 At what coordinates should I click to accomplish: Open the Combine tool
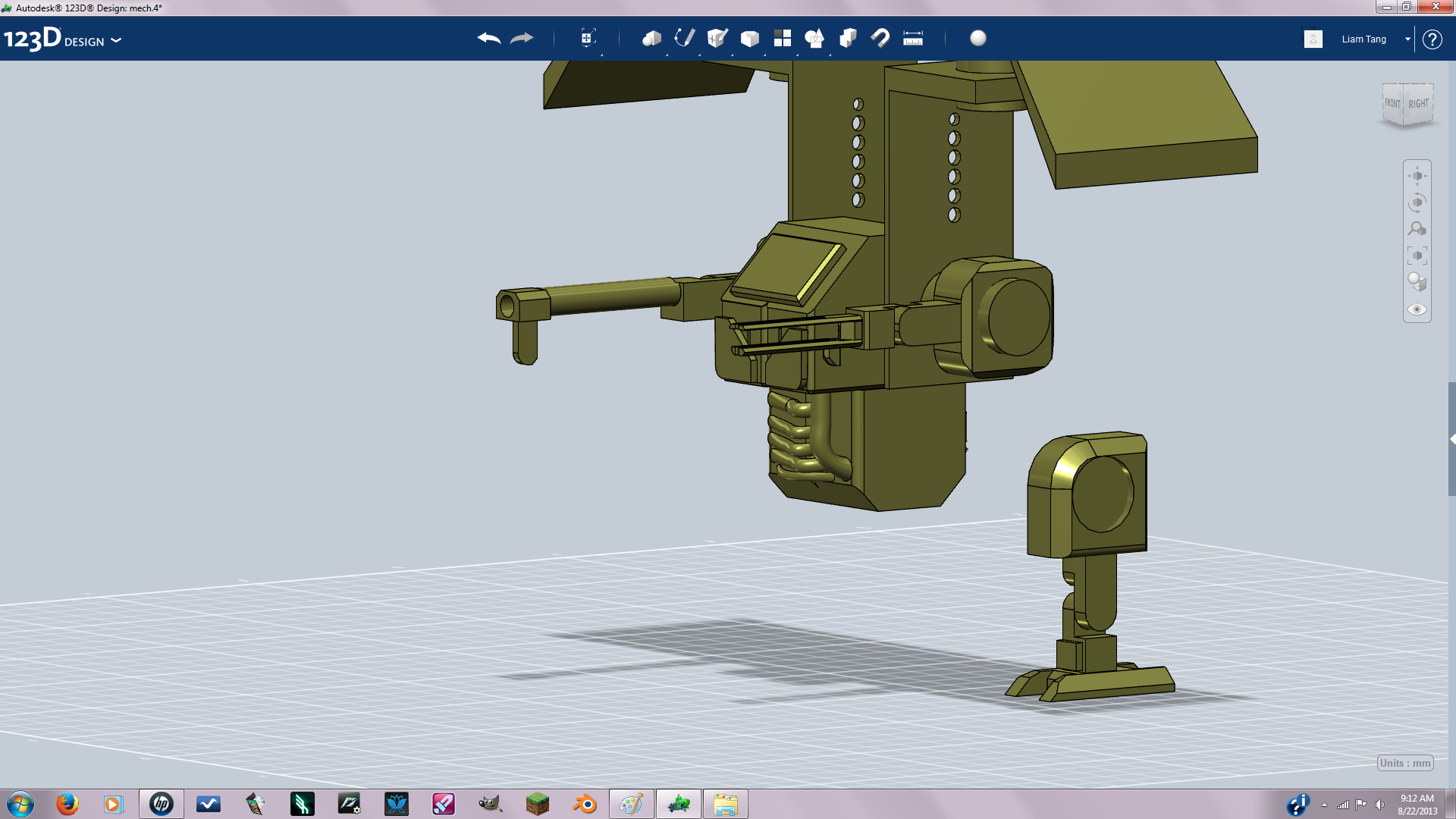click(848, 38)
